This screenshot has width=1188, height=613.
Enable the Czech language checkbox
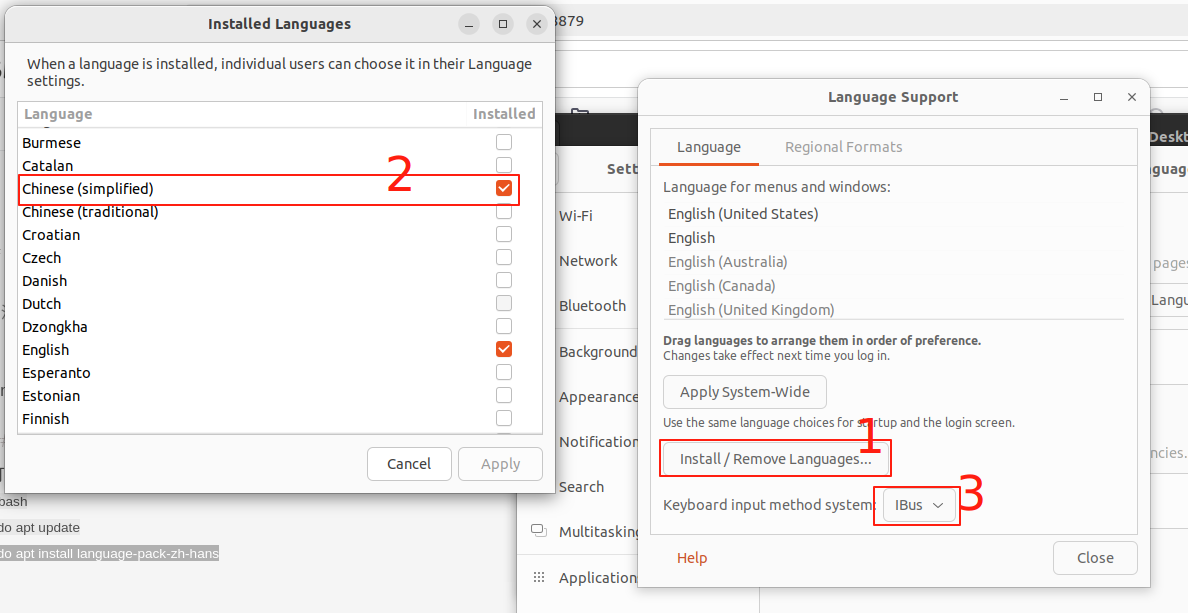point(504,257)
